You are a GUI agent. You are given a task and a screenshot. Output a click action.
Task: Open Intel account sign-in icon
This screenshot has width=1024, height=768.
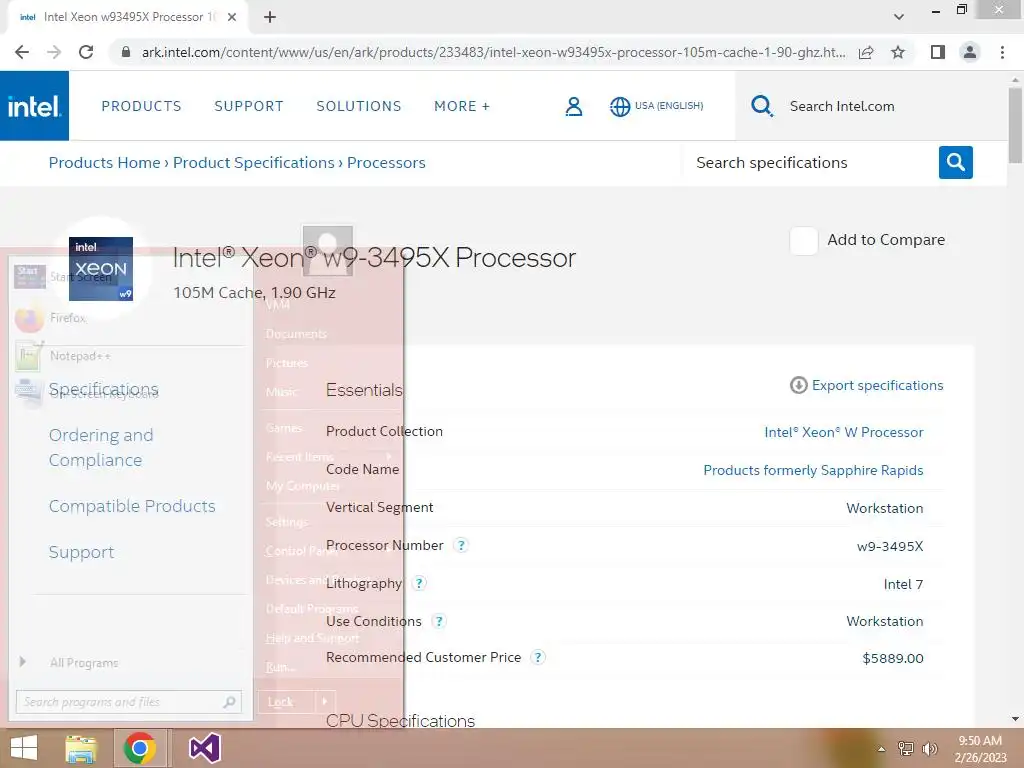coord(573,106)
